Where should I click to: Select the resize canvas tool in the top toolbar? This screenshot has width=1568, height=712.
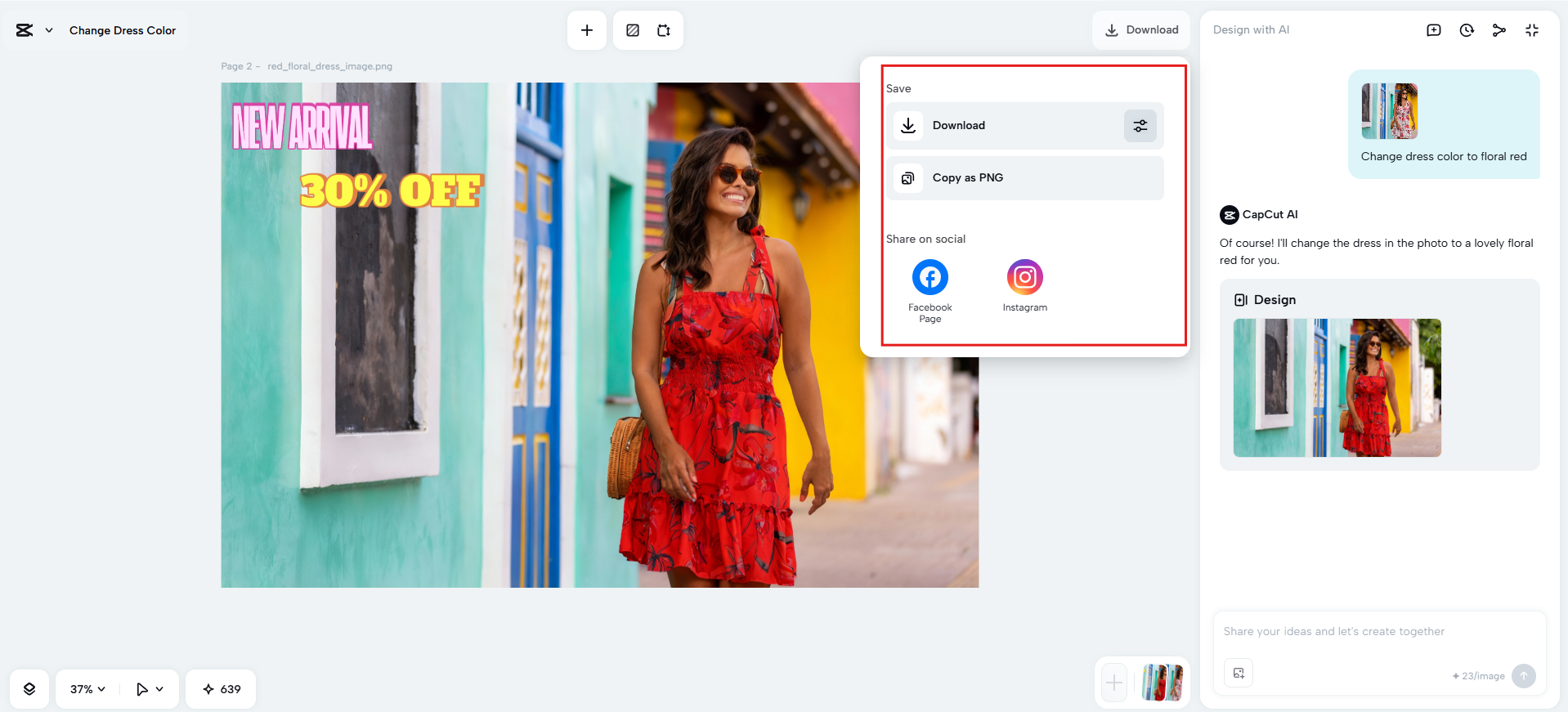(x=664, y=30)
